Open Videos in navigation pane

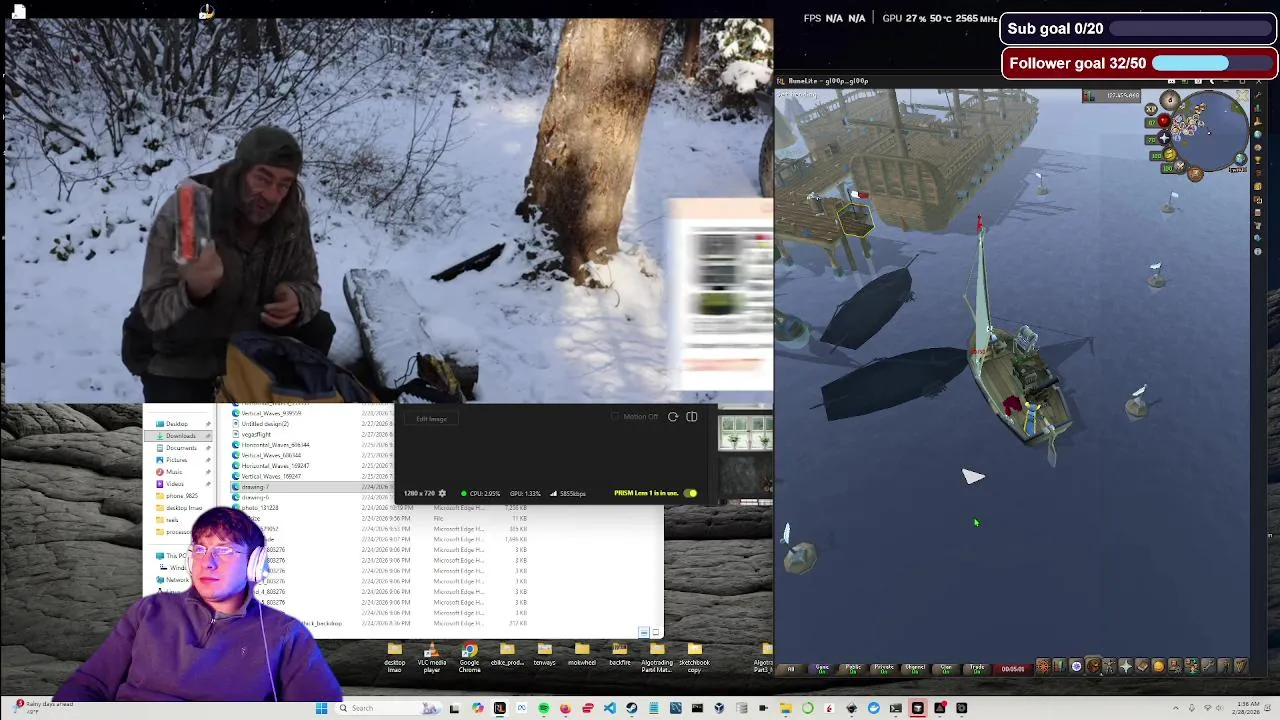pos(175,484)
